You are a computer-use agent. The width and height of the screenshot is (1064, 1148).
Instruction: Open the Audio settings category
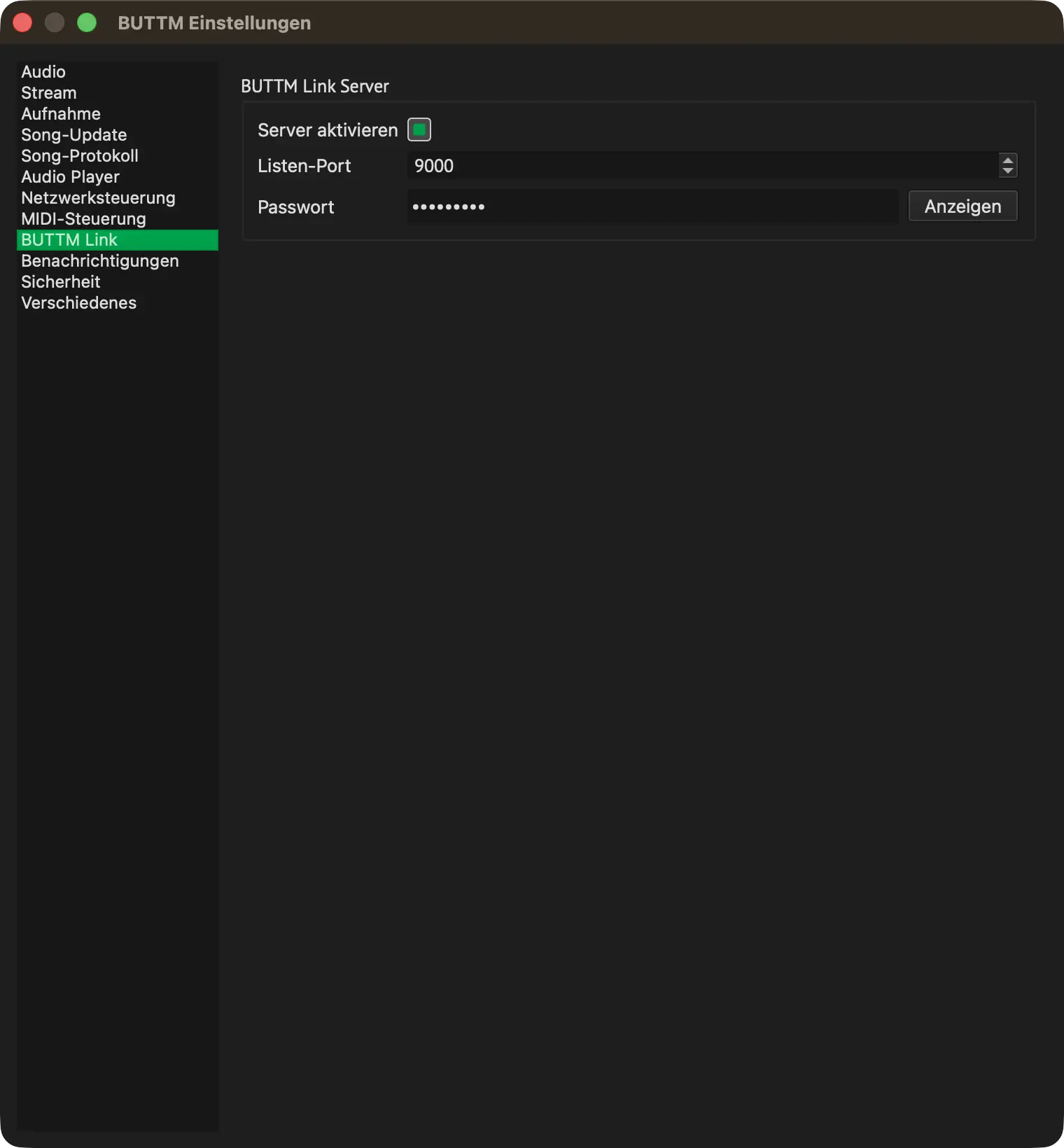pyautogui.click(x=117, y=72)
